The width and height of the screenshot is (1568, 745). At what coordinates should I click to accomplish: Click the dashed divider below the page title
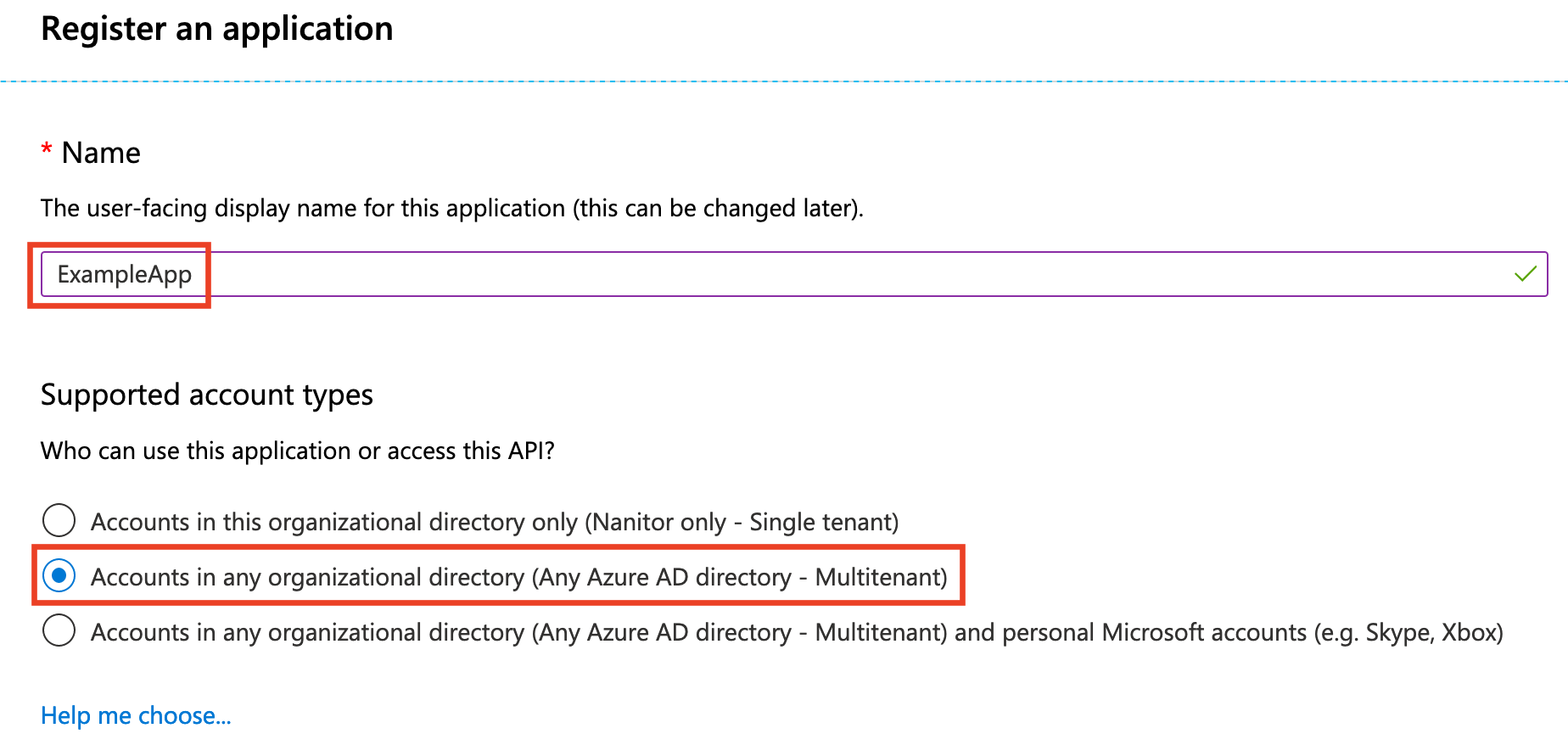[784, 81]
